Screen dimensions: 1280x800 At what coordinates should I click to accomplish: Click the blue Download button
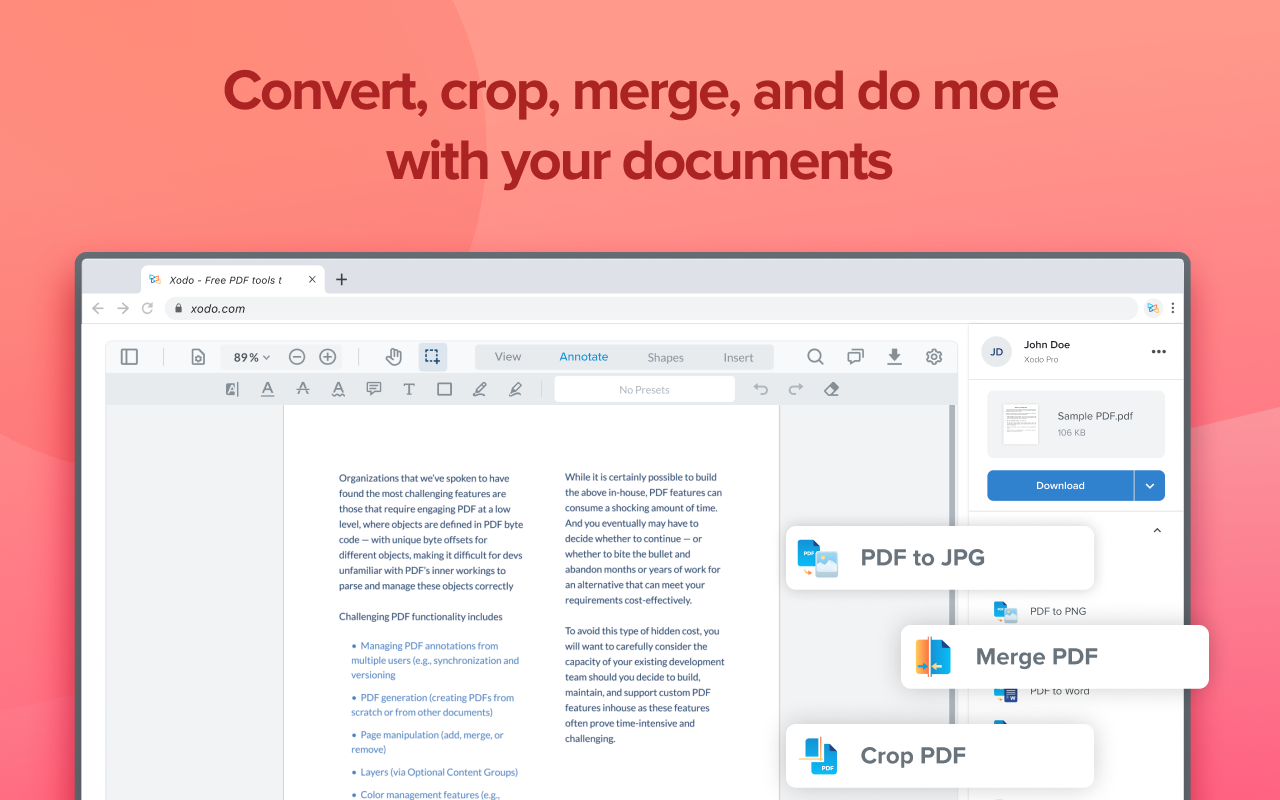click(x=1060, y=485)
